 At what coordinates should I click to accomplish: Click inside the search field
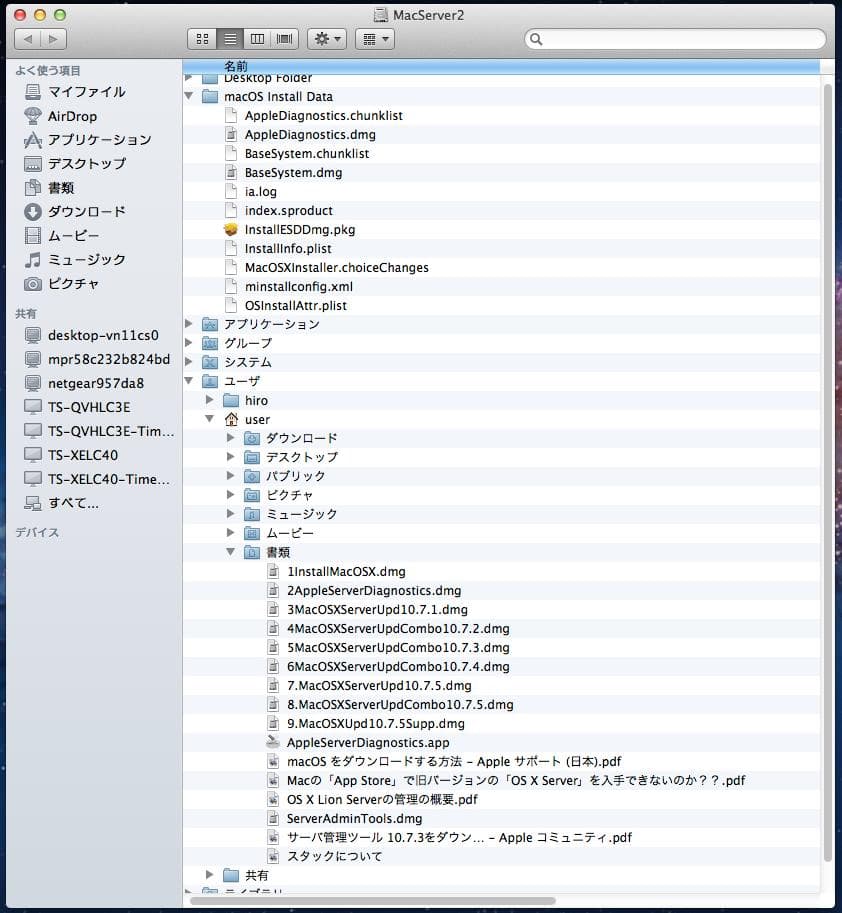pyautogui.click(x=675, y=38)
